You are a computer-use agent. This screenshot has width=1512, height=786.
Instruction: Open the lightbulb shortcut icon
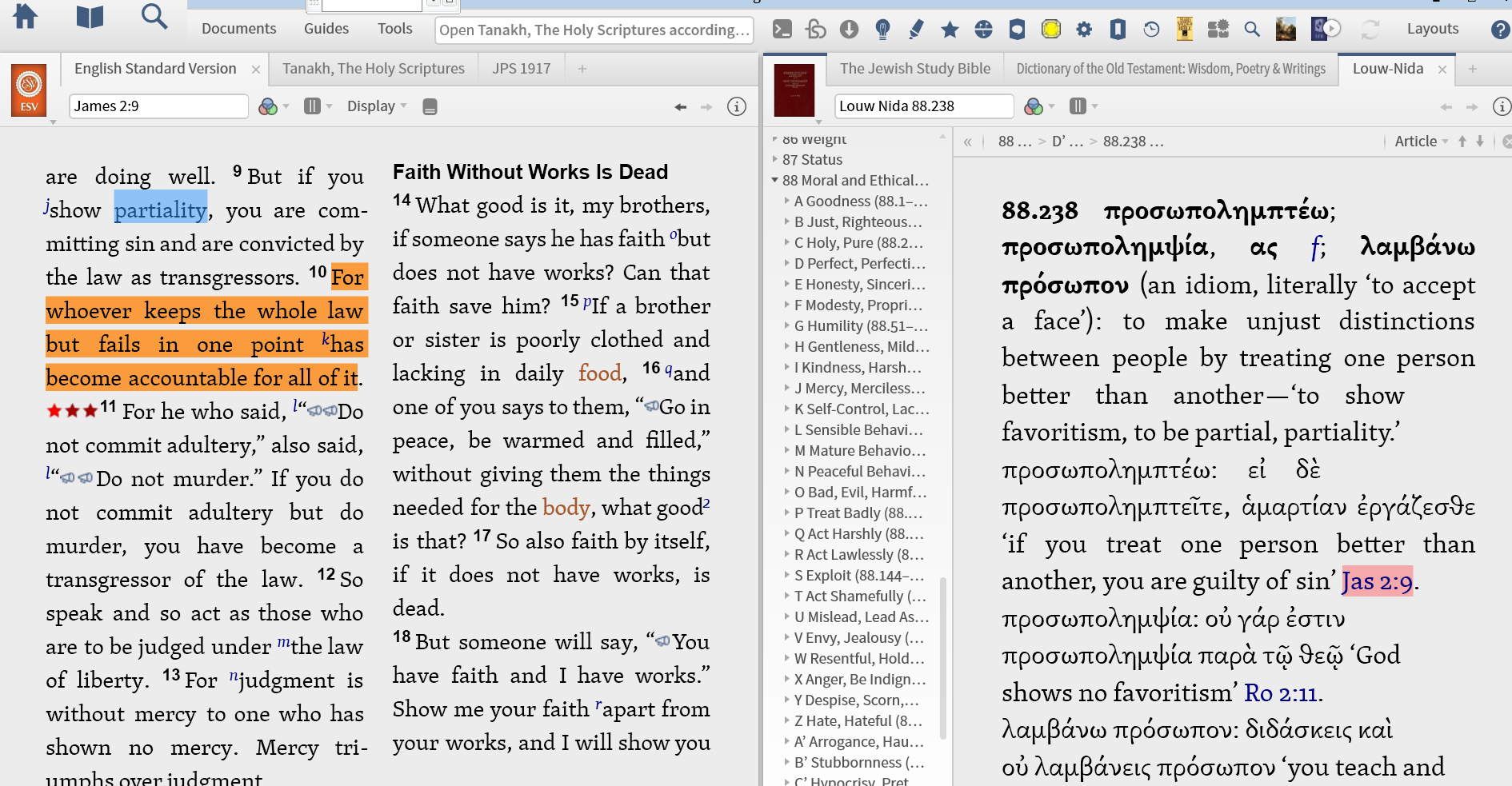(882, 30)
